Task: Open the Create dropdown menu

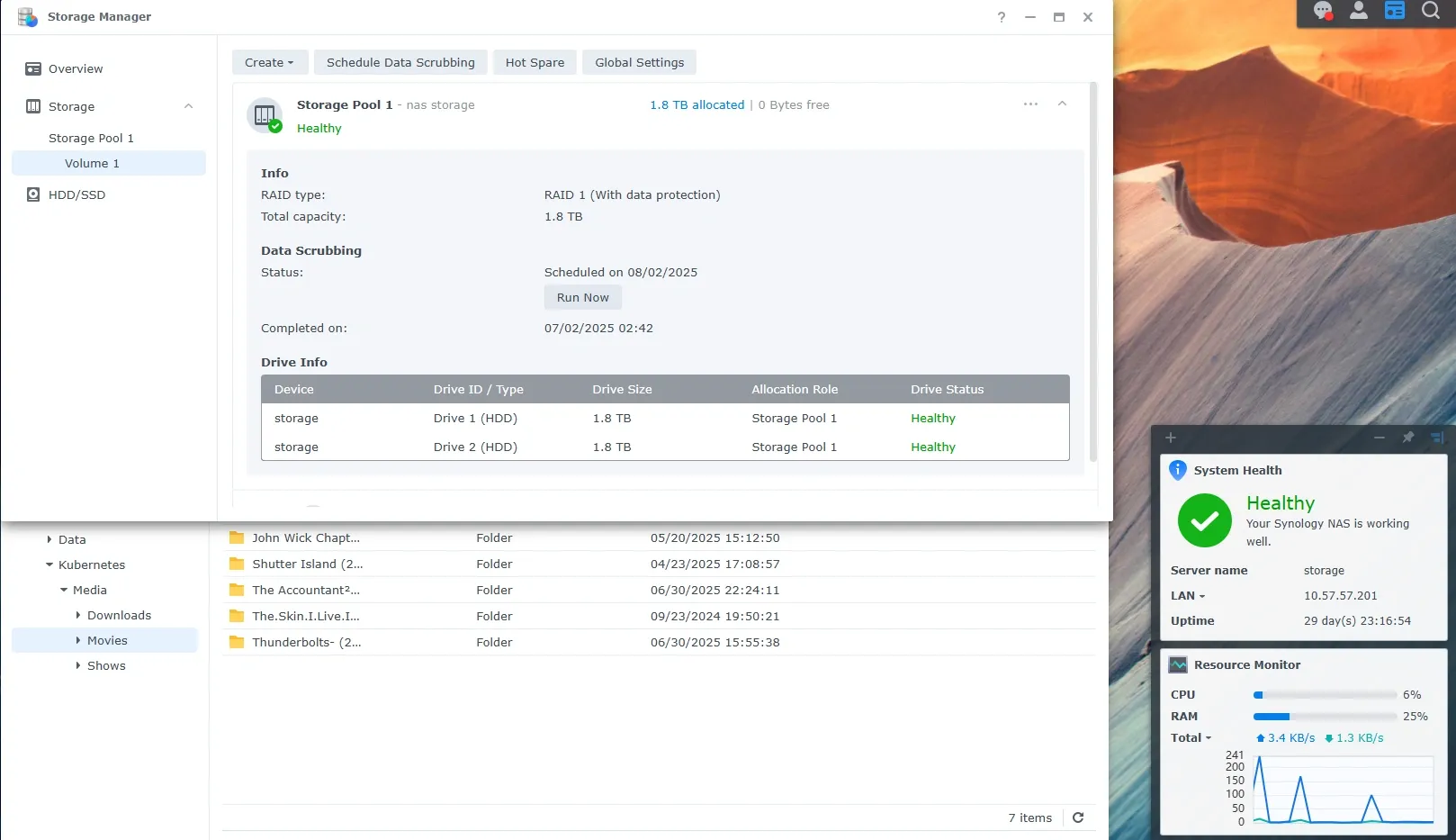Action: pyautogui.click(x=269, y=62)
